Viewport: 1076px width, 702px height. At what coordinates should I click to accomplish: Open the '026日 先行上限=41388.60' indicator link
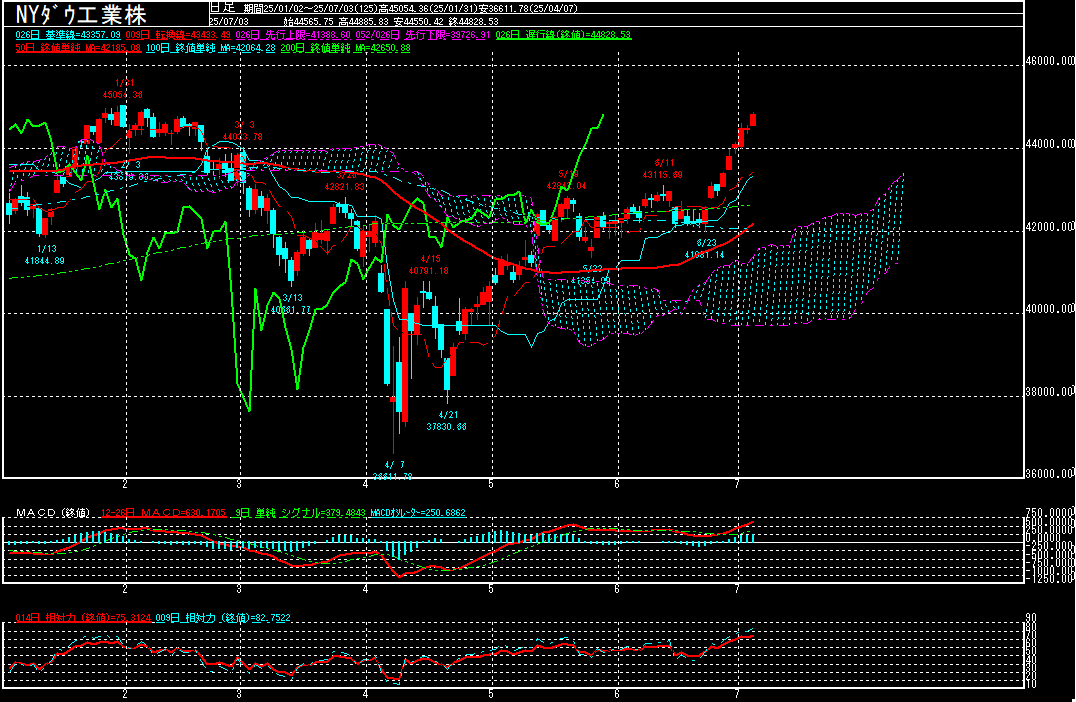[293, 34]
